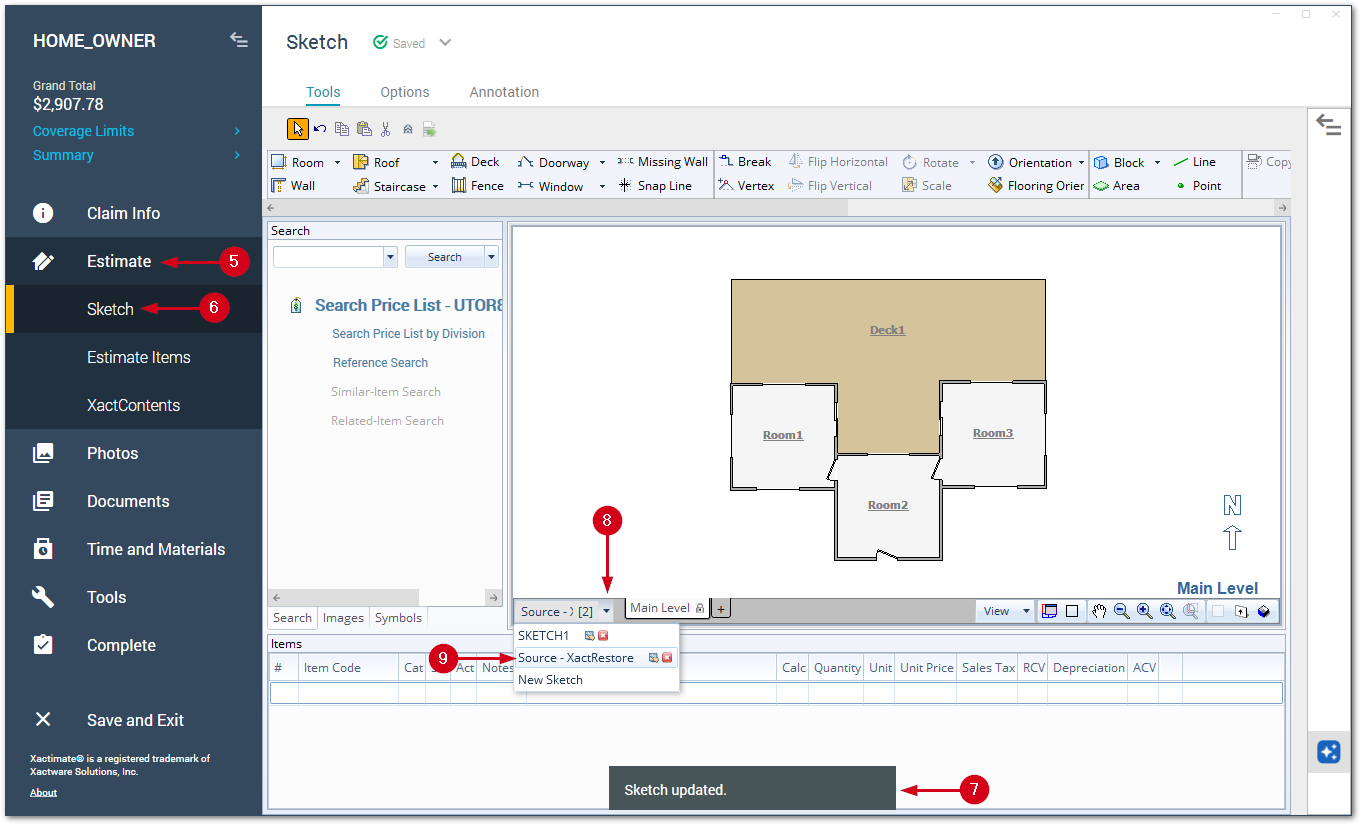Expand the Roof tool dropdown arrow

(x=435, y=163)
